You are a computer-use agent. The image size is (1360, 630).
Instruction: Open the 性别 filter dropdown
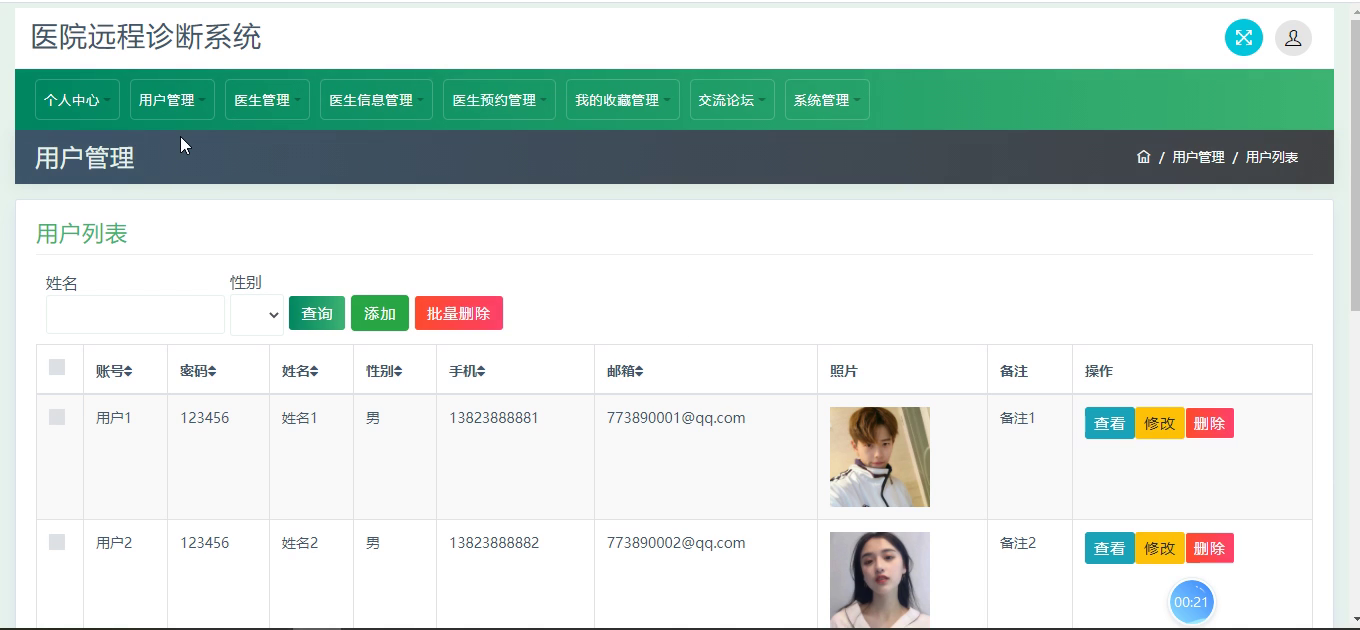[257, 314]
